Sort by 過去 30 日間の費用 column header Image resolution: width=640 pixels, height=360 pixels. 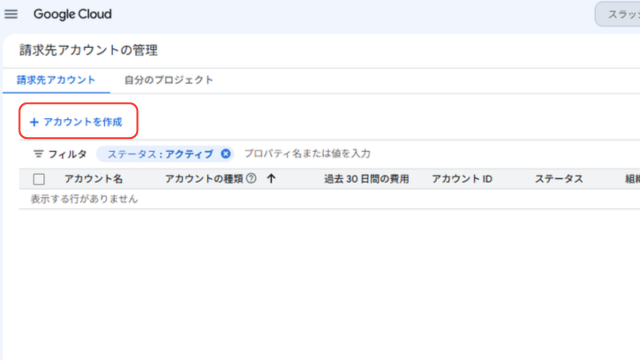[367, 179]
